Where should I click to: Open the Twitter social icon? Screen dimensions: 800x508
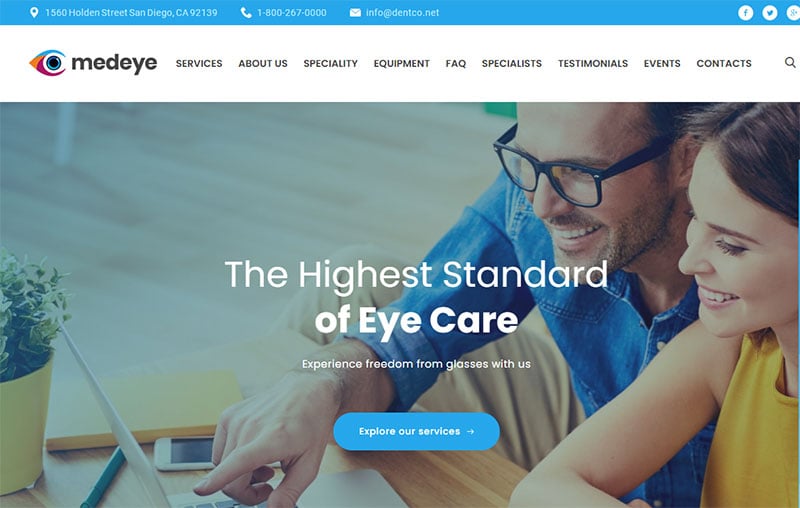tap(769, 13)
